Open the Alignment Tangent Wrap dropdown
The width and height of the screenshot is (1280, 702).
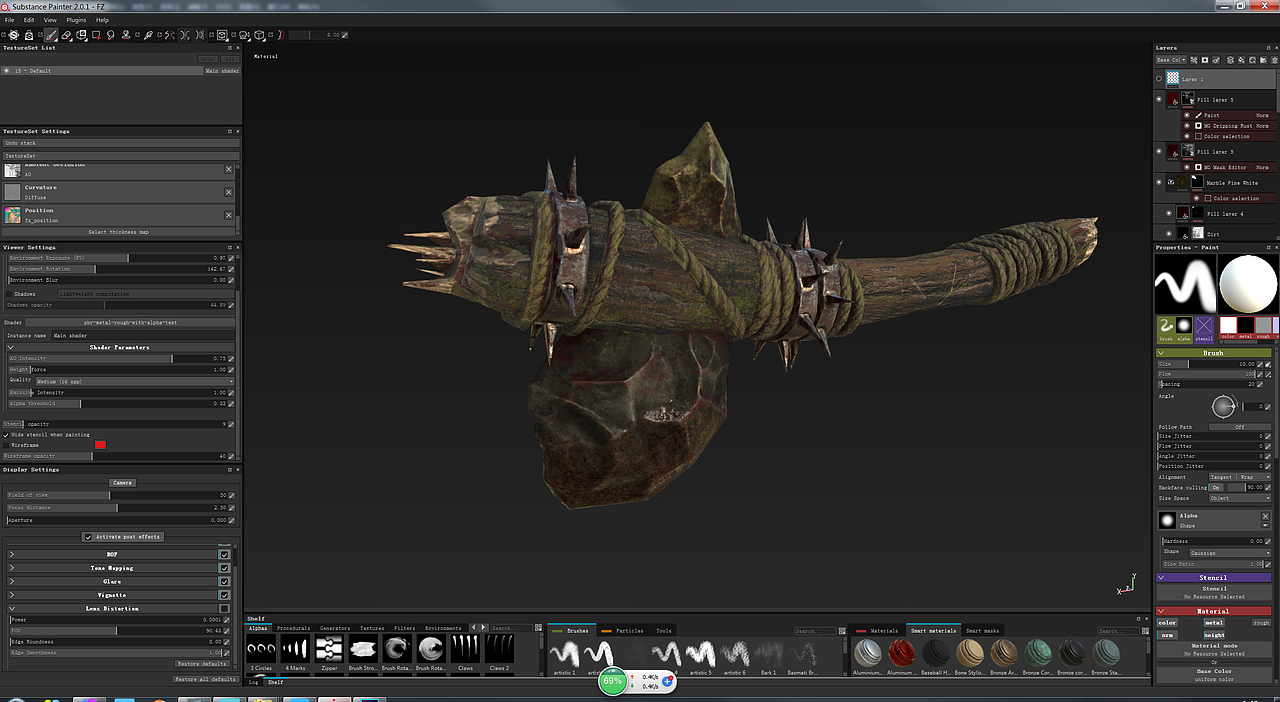tap(1240, 477)
